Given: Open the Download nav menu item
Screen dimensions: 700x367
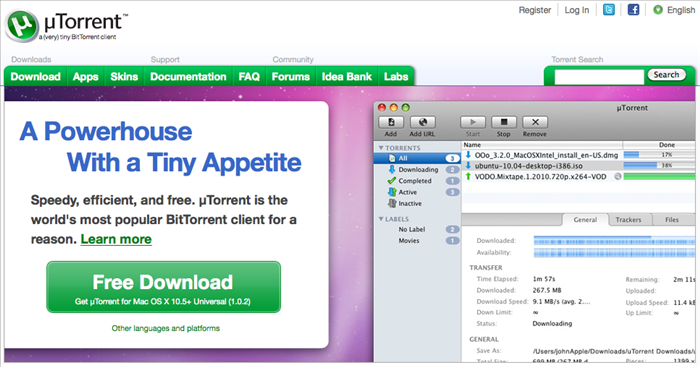Looking at the screenshot, I should 35,77.
